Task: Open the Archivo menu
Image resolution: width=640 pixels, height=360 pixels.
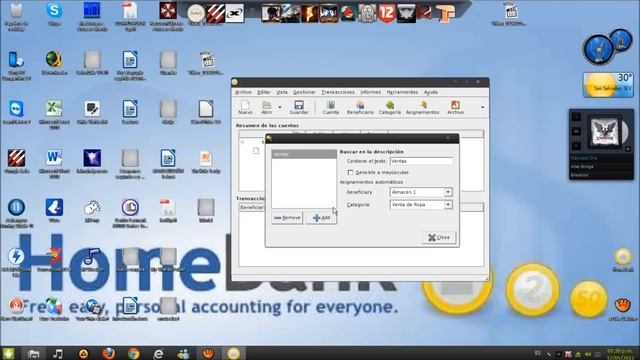Action: click(243, 92)
